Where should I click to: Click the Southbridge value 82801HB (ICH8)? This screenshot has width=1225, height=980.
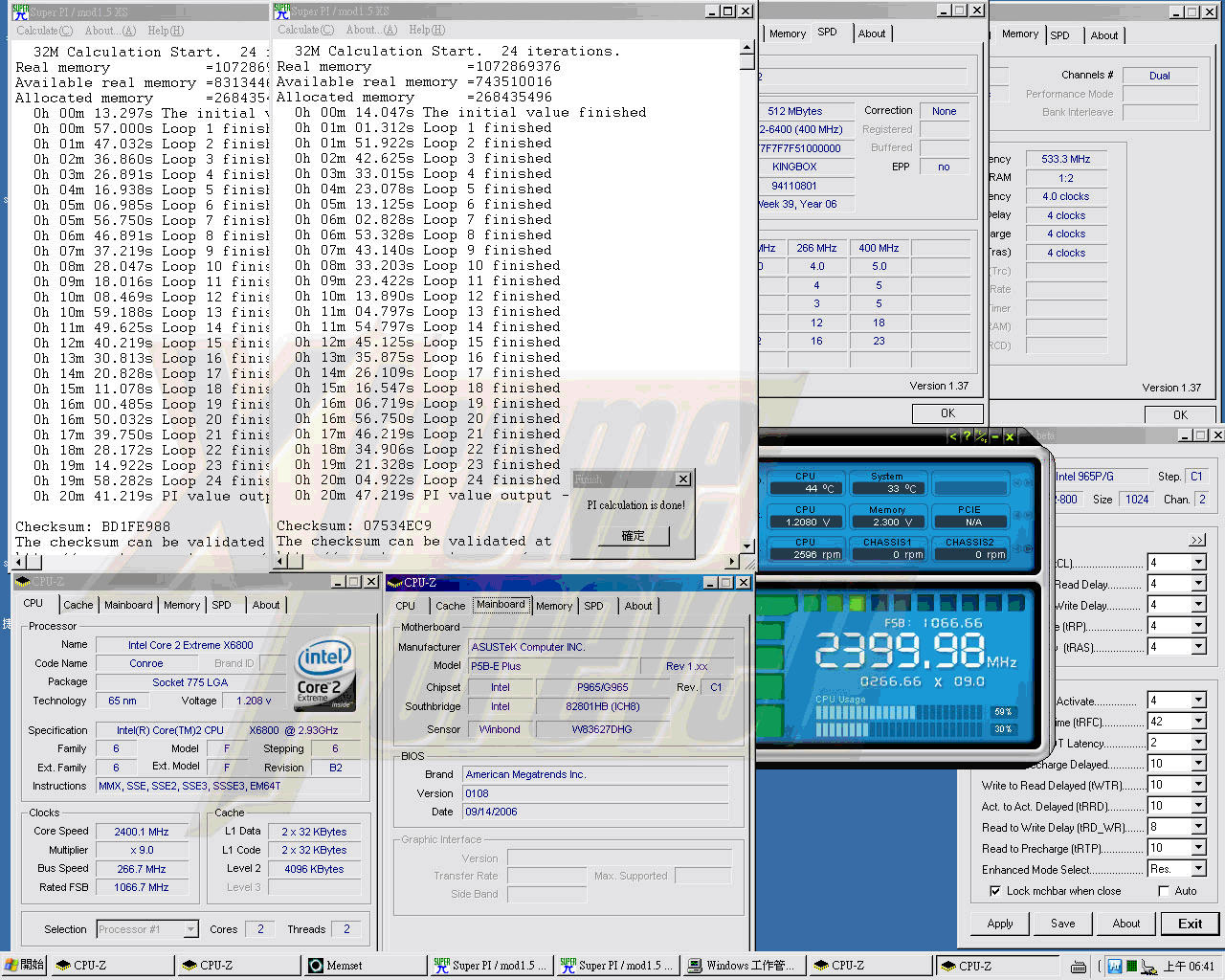click(602, 706)
